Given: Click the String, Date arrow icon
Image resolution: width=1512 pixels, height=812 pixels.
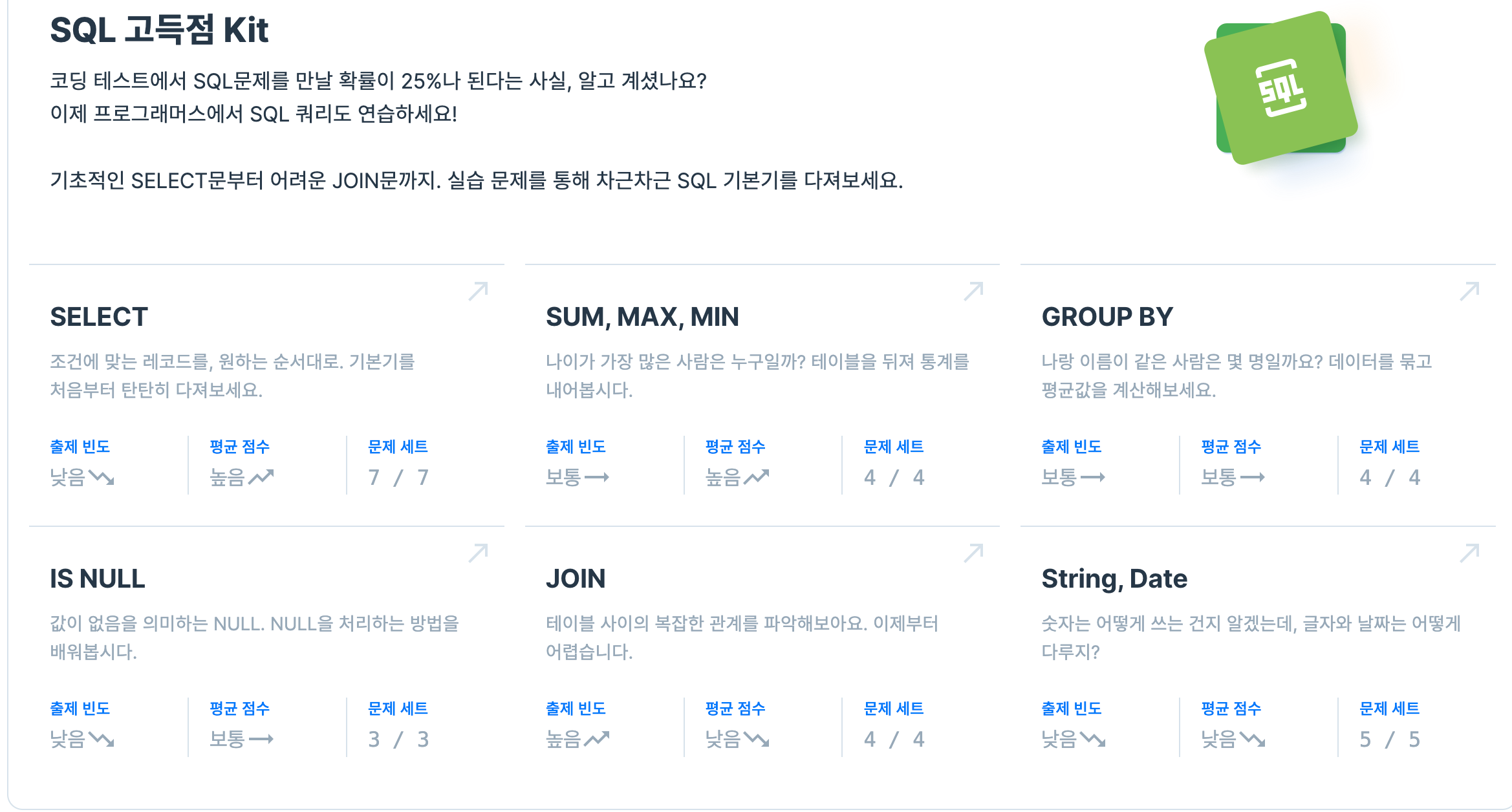Looking at the screenshot, I should [1469, 553].
